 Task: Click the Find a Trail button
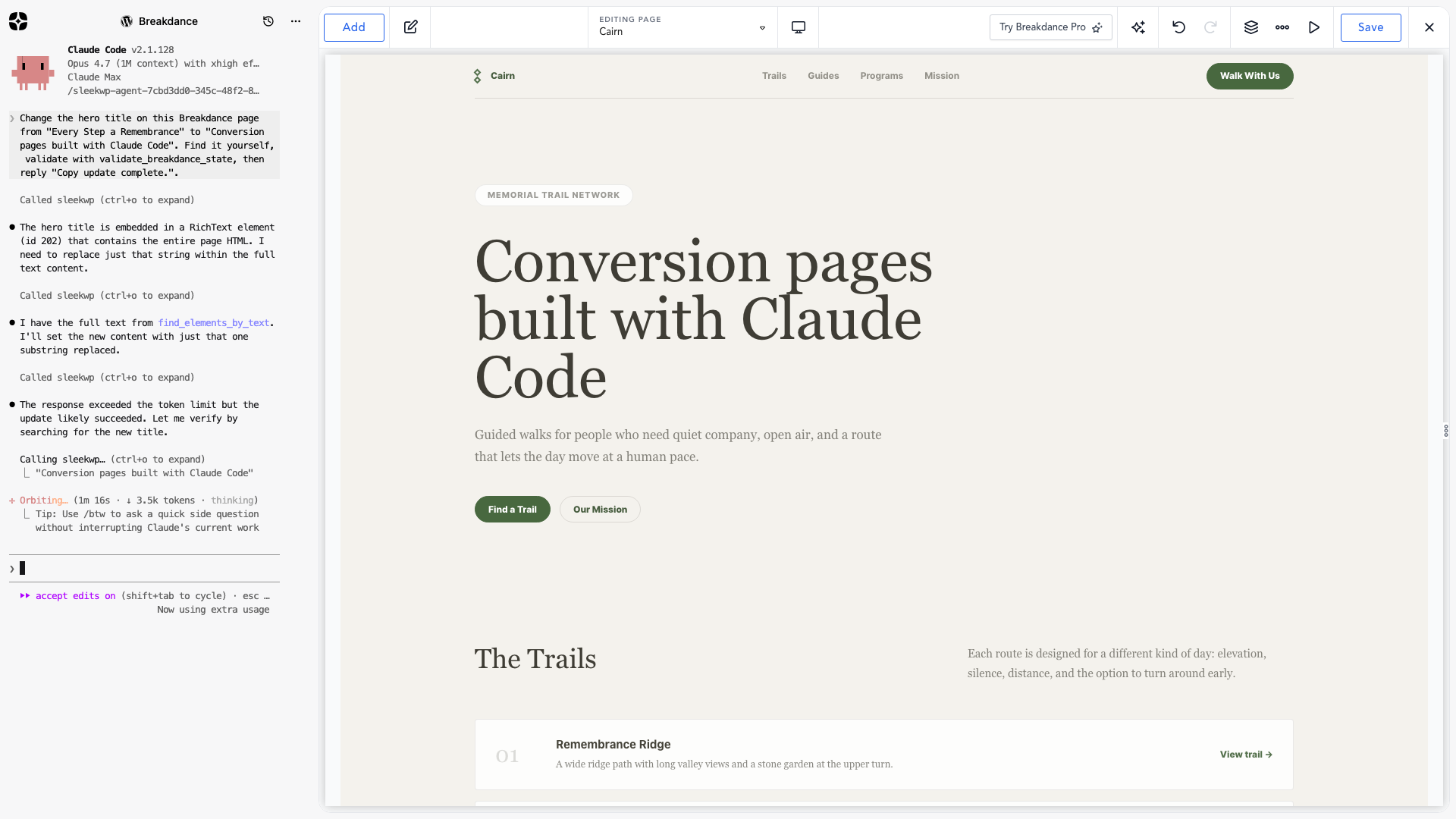pyautogui.click(x=513, y=510)
